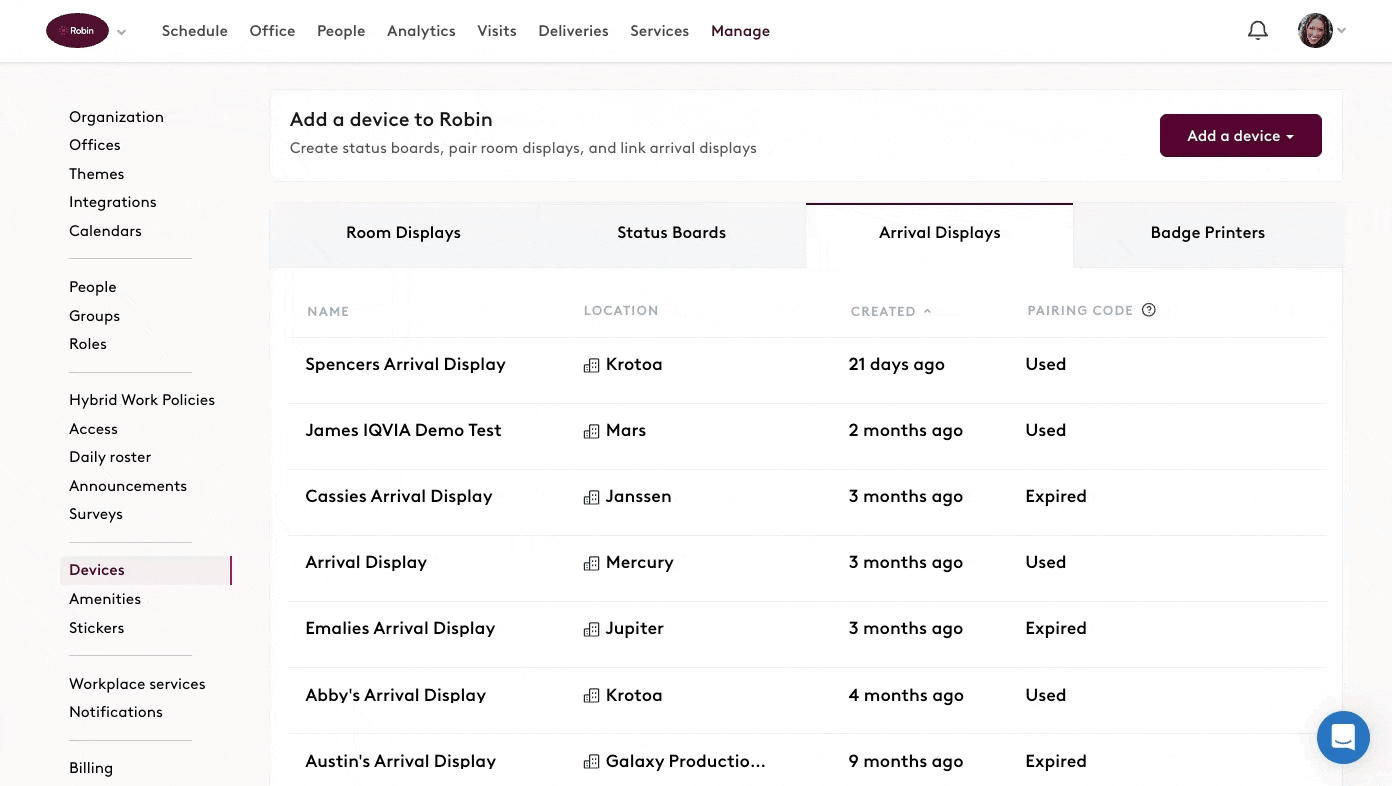
Task: Open Spencers Arrival Display entry
Action: coord(405,365)
